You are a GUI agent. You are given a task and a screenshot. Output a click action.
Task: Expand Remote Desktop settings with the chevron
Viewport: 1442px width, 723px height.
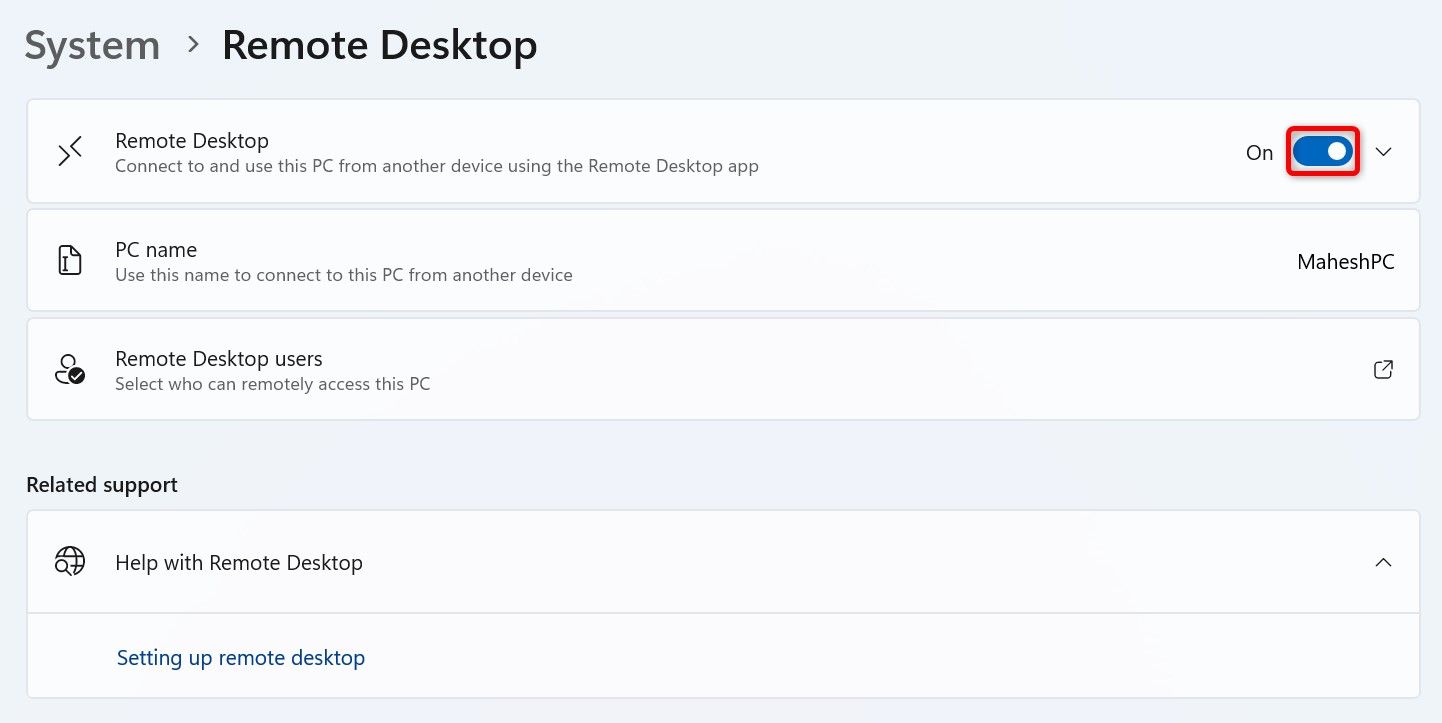coord(1383,152)
